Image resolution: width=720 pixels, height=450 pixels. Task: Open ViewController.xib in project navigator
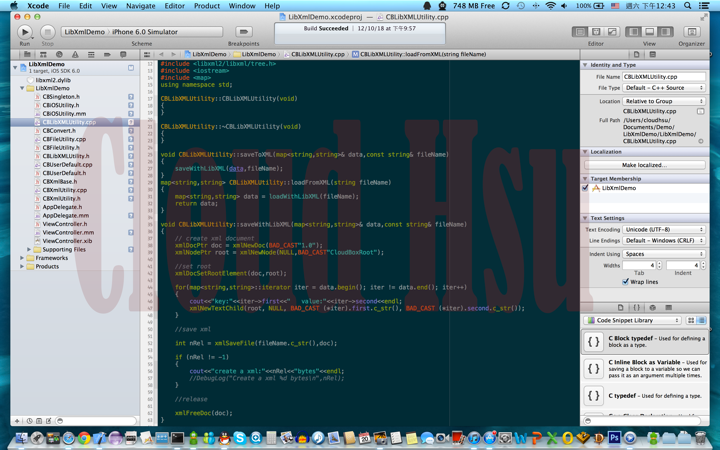pyautogui.click(x=67, y=241)
